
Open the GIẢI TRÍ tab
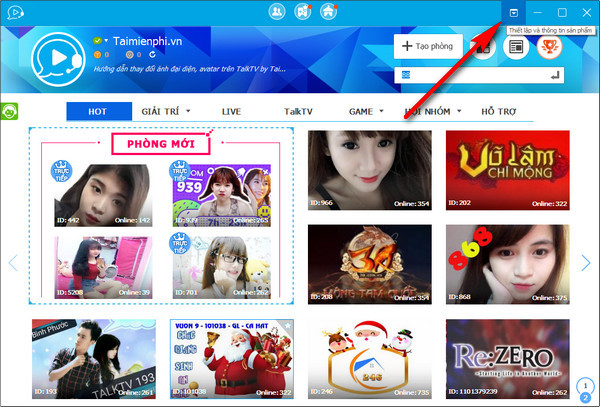click(160, 111)
